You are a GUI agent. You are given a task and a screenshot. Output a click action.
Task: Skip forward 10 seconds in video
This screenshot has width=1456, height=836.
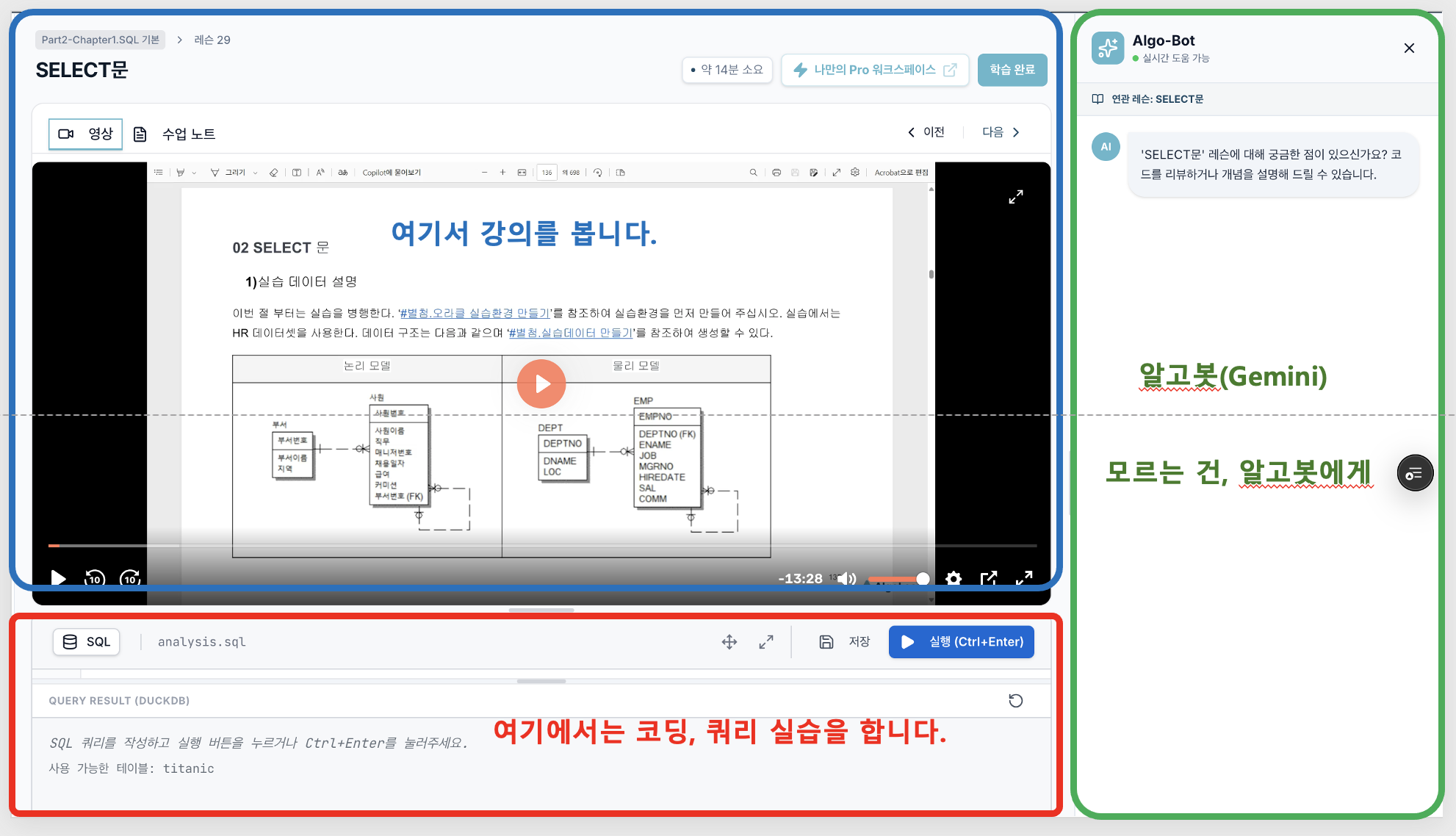[130, 579]
